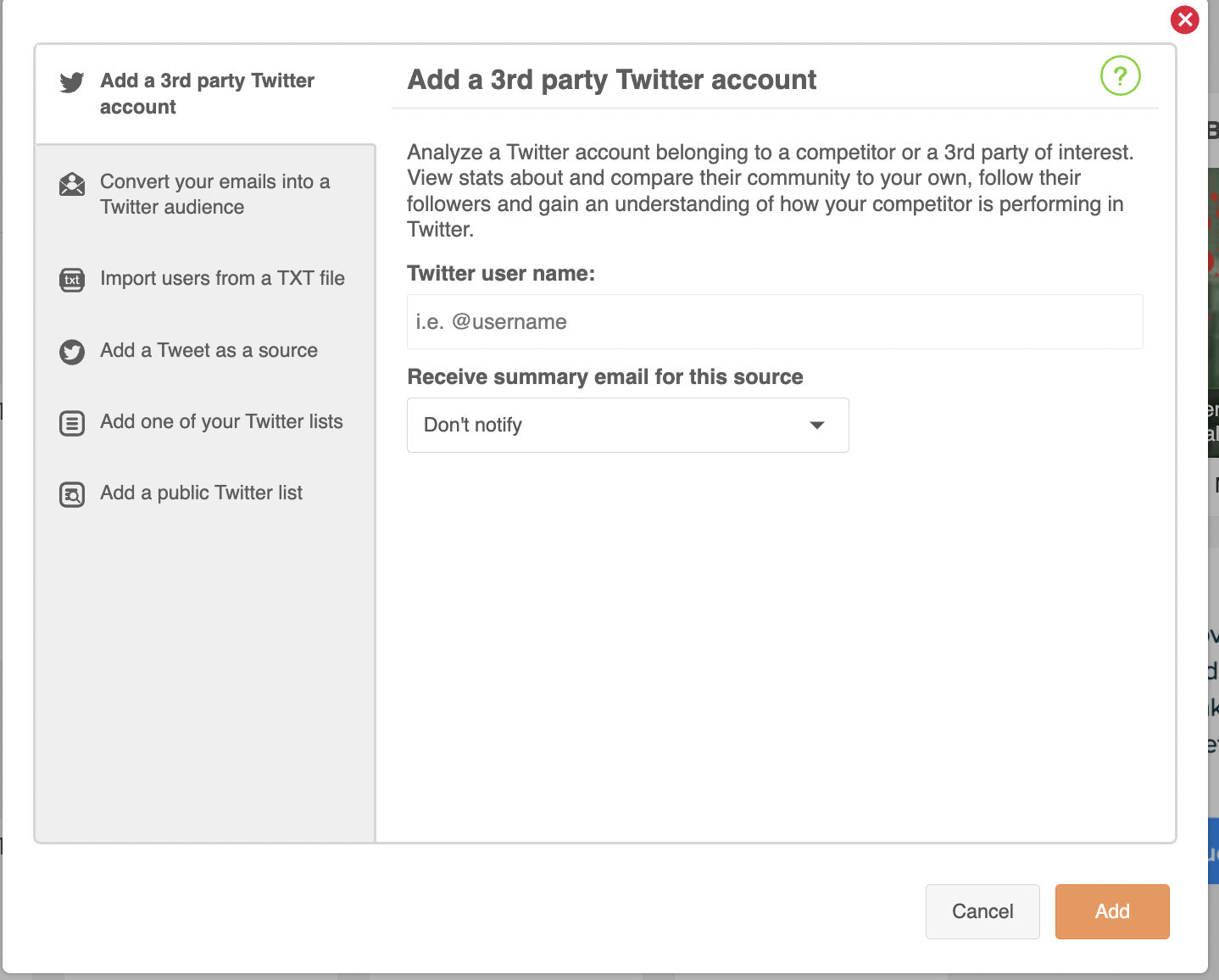The height and width of the screenshot is (980, 1219).
Task: Focus the Twitter user name field
Action: click(775, 321)
